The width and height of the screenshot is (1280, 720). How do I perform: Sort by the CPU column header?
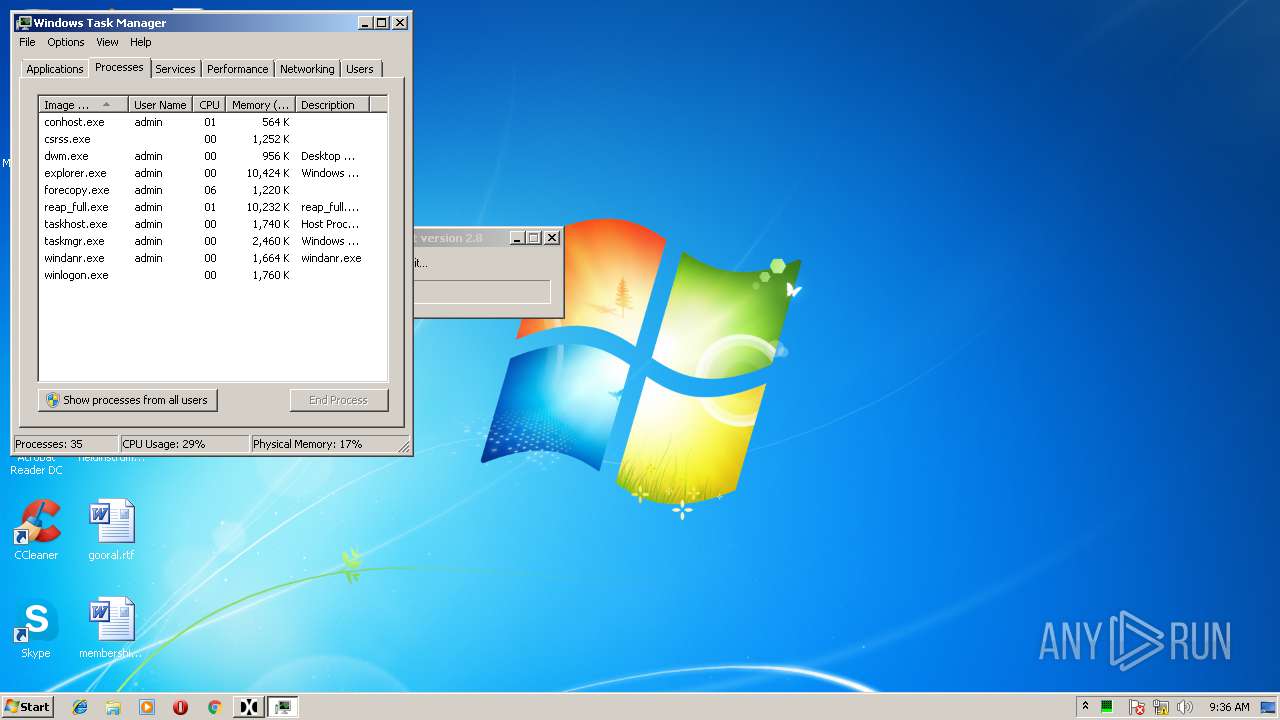[x=209, y=104]
